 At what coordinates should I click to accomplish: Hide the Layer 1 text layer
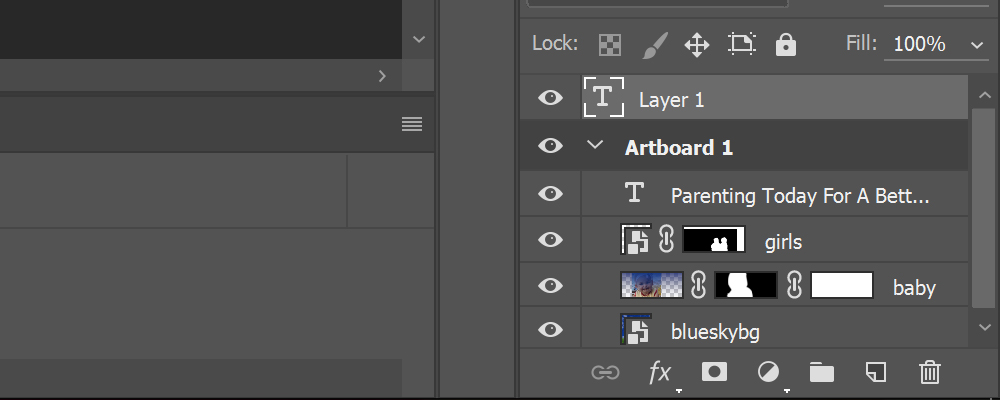[550, 98]
